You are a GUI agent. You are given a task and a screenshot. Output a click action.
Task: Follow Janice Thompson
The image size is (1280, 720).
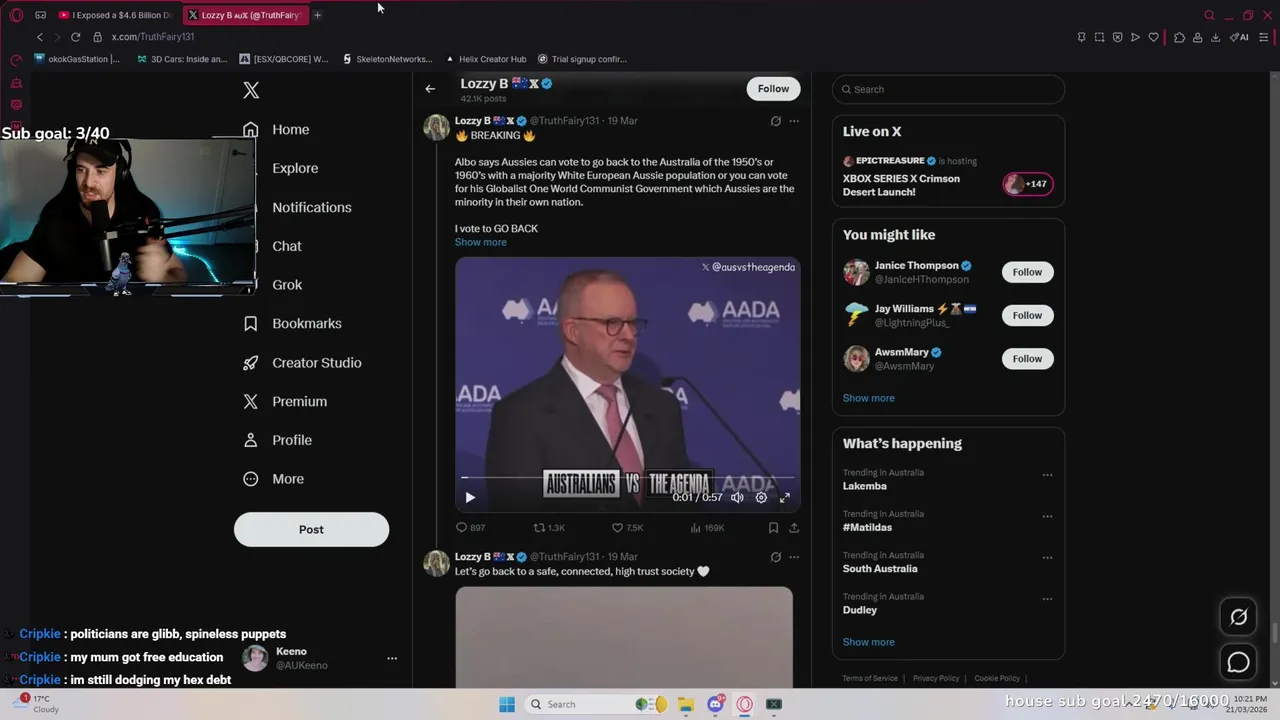[1027, 272]
